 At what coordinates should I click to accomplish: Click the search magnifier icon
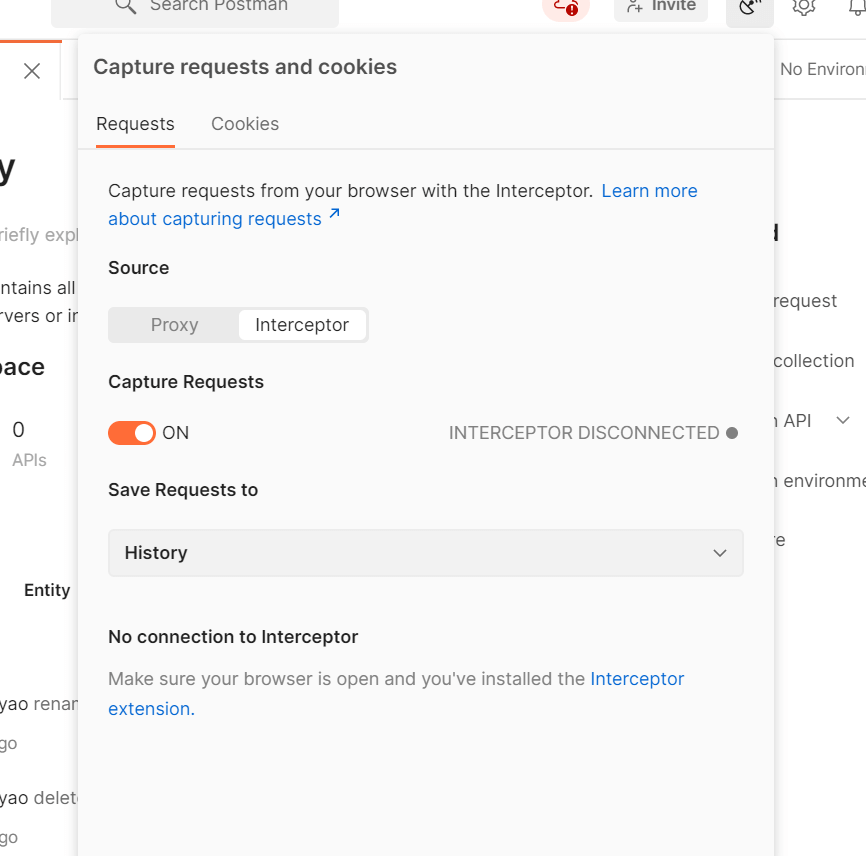point(125,6)
